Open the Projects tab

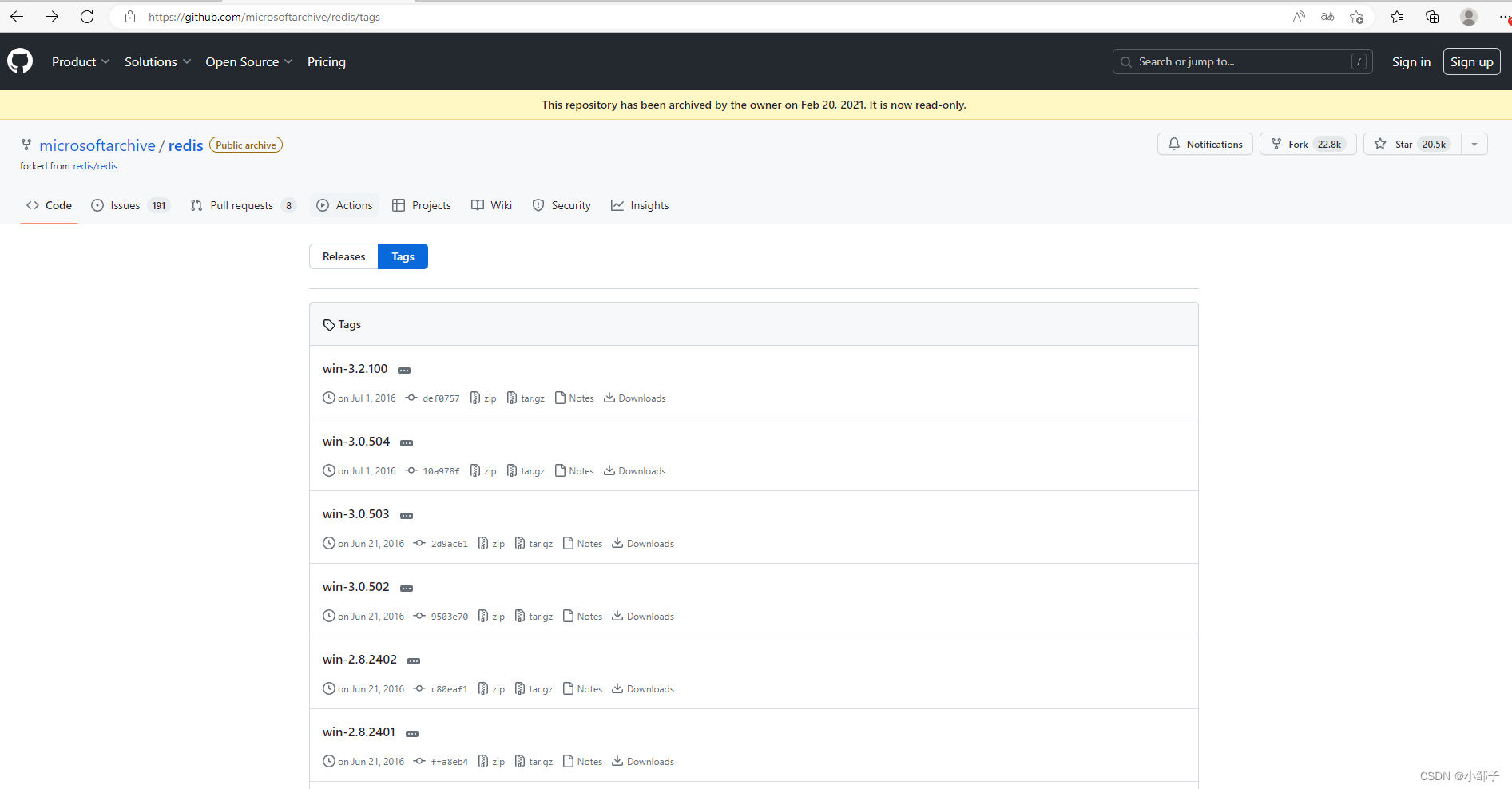(422, 205)
